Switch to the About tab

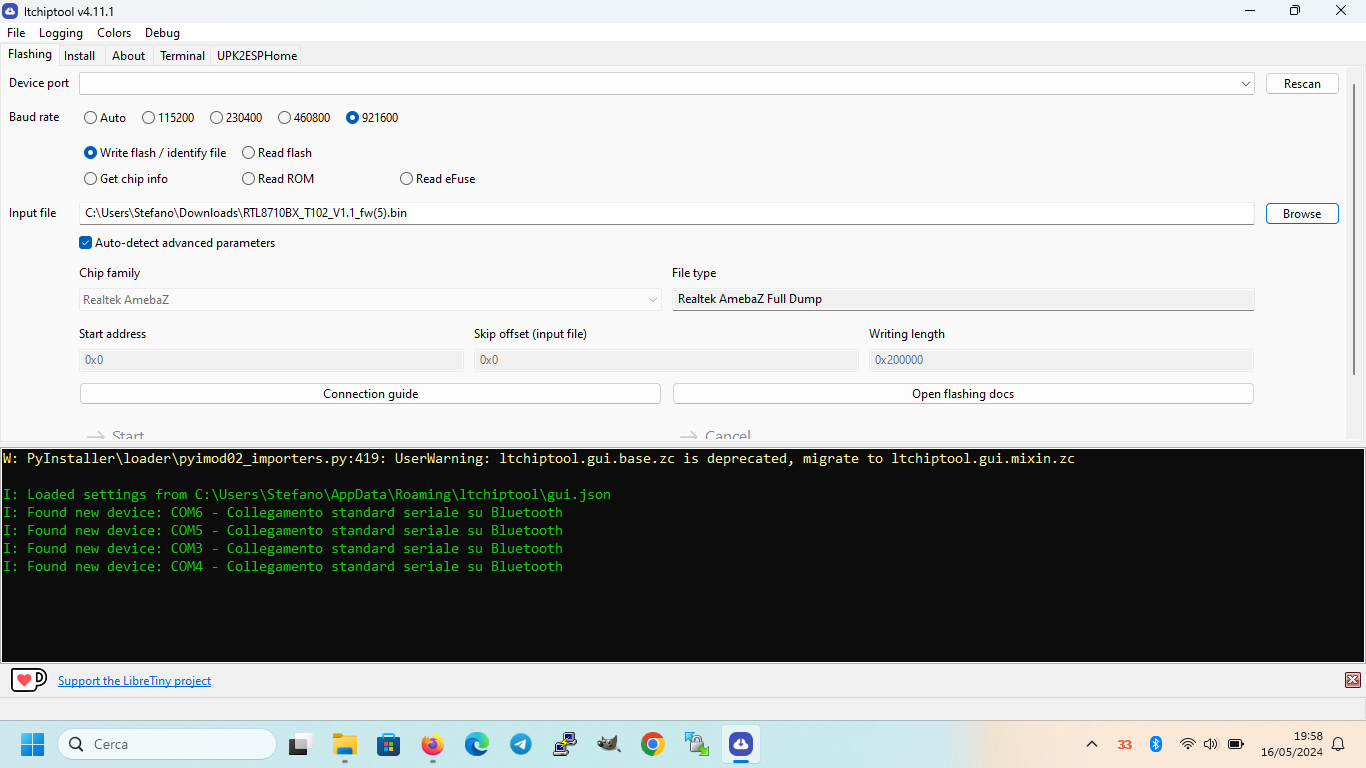click(x=128, y=56)
